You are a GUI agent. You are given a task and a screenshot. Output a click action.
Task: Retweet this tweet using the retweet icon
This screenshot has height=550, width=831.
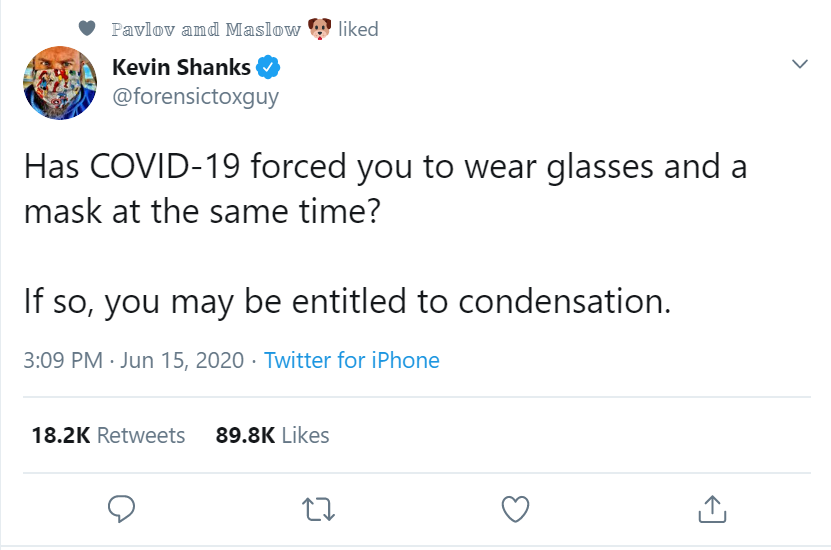click(318, 509)
